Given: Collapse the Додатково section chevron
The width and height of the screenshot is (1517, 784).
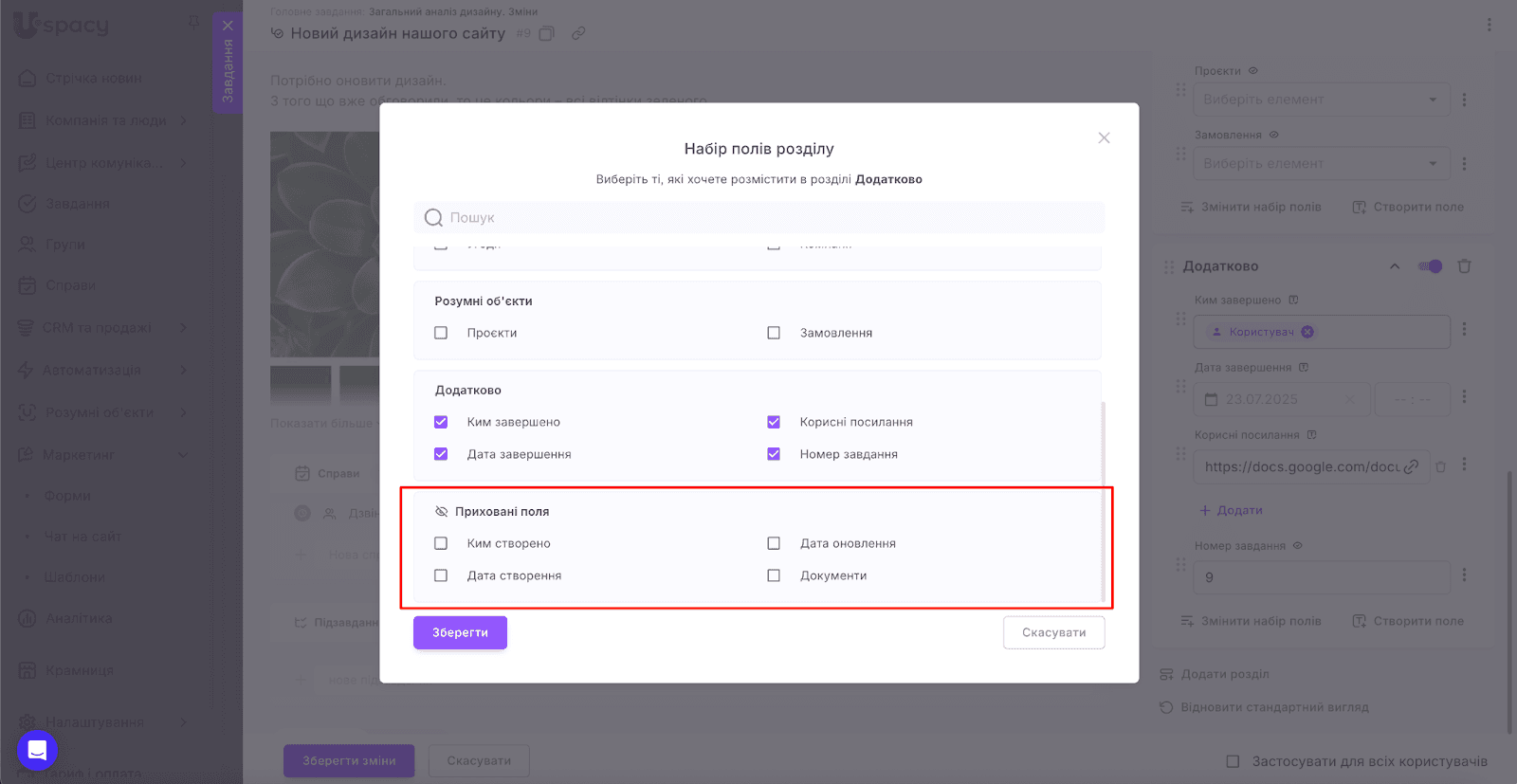Looking at the screenshot, I should (1395, 266).
